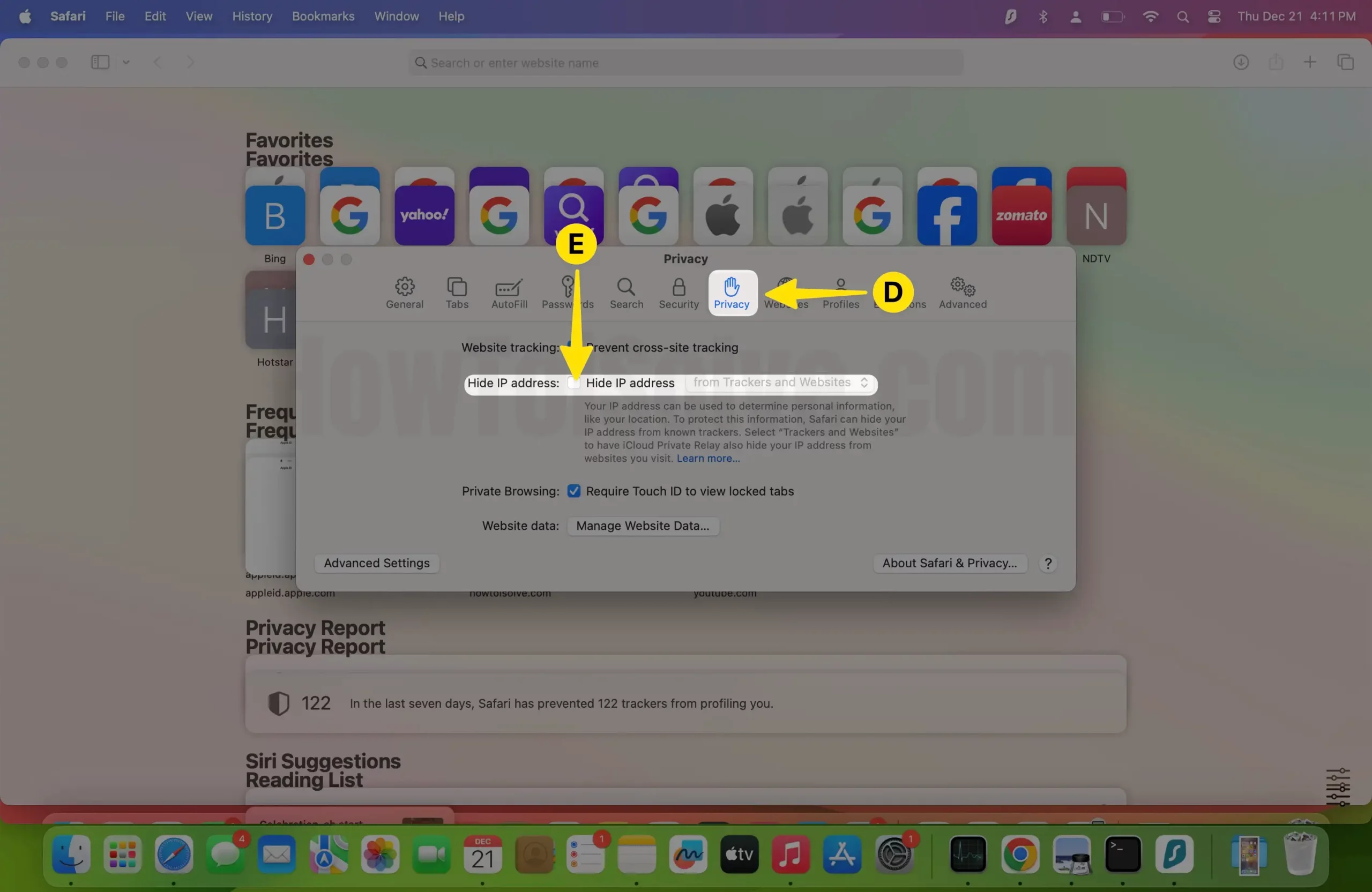Click the Downloads icon in Safari toolbar

pyautogui.click(x=1241, y=62)
